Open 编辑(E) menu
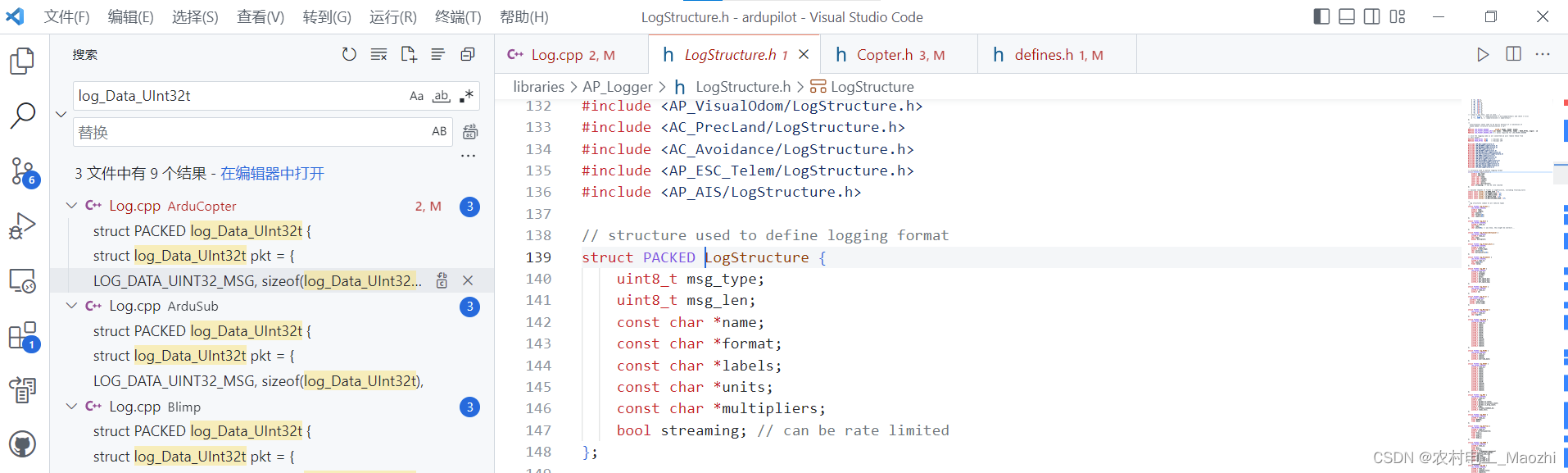Viewport: 1568px width, 473px height. click(x=131, y=16)
